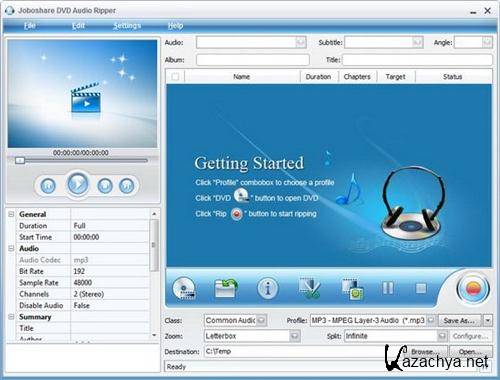Tick the select-all checkbox in list header
Viewport: 500px width, 380px height.
175,77
